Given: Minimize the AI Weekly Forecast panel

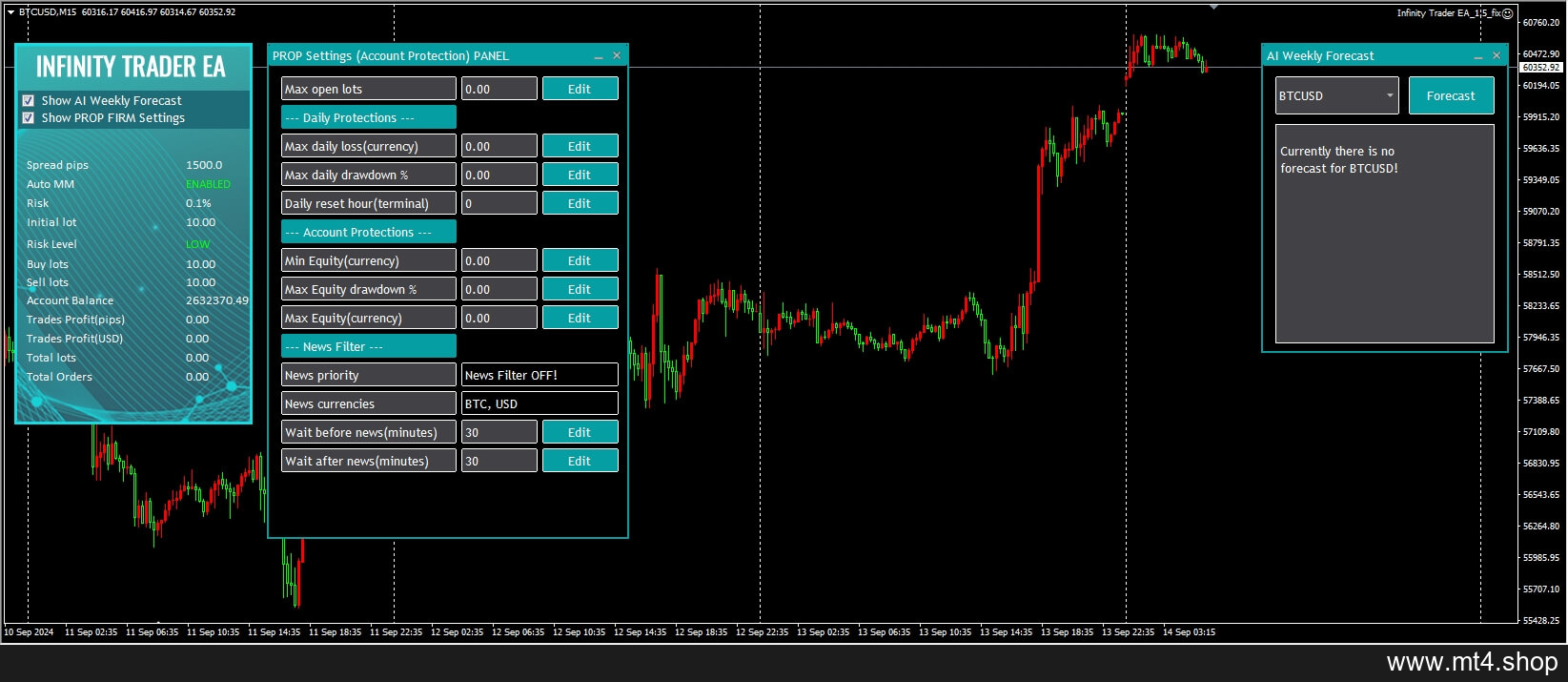Looking at the screenshot, I should (1478, 56).
